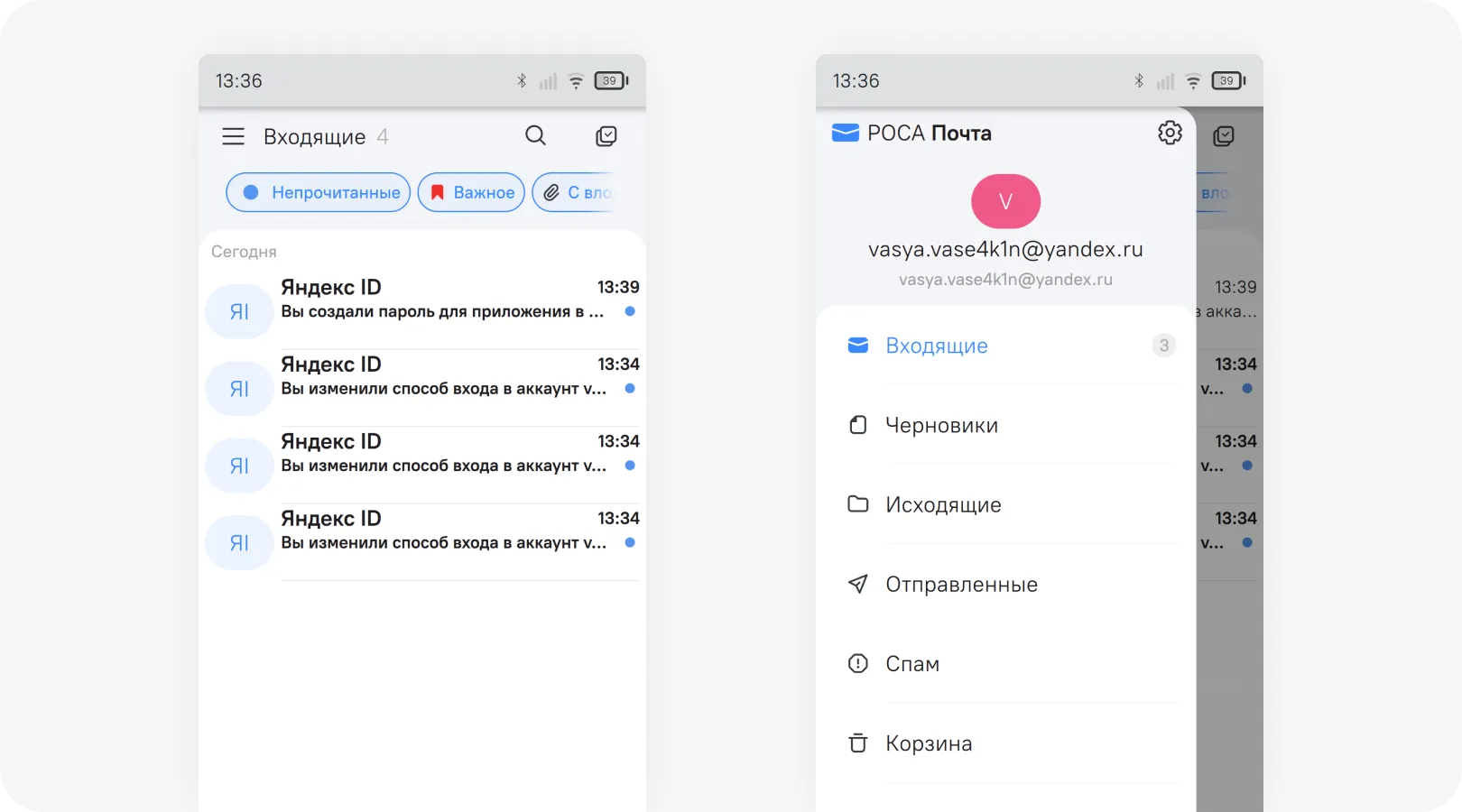Open Отправленные folder in the drawer
The image size is (1462, 812).
click(x=1005, y=584)
